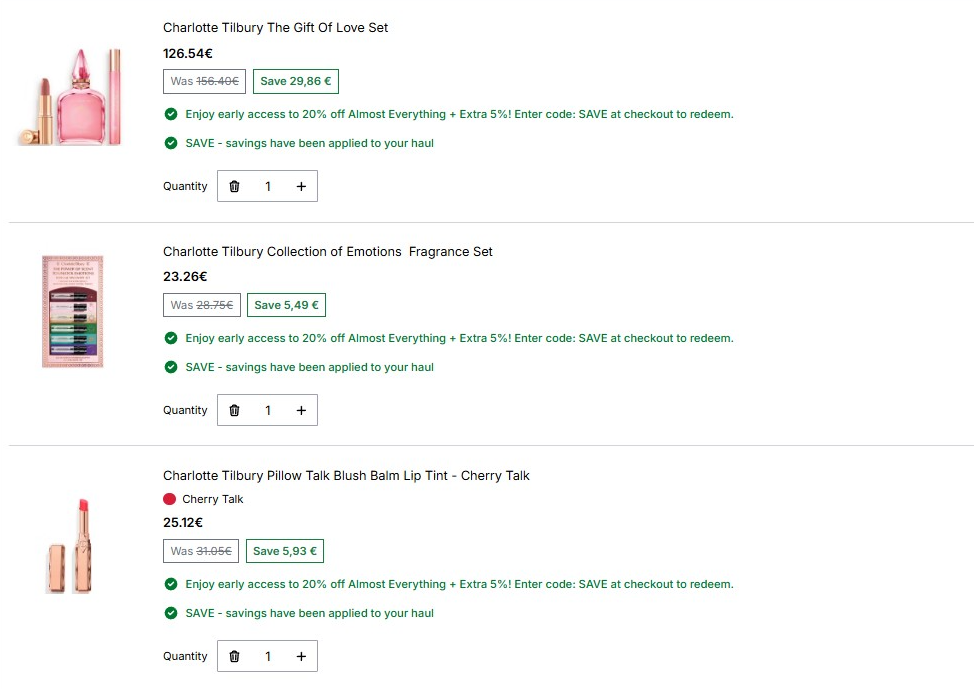Click 'SAVE - savings have been applied' under Lip Tint
The width and height of the screenshot is (974, 689).
coord(309,613)
